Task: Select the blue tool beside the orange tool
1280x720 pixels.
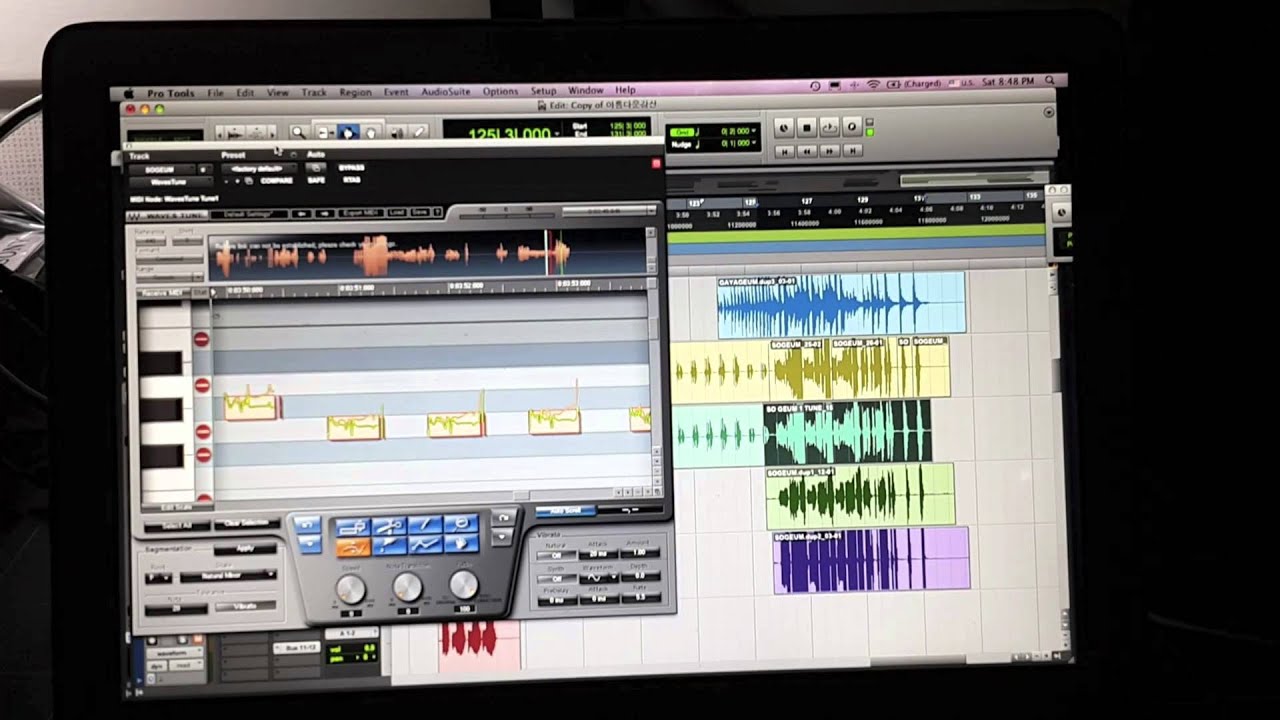Action: pyautogui.click(x=389, y=545)
